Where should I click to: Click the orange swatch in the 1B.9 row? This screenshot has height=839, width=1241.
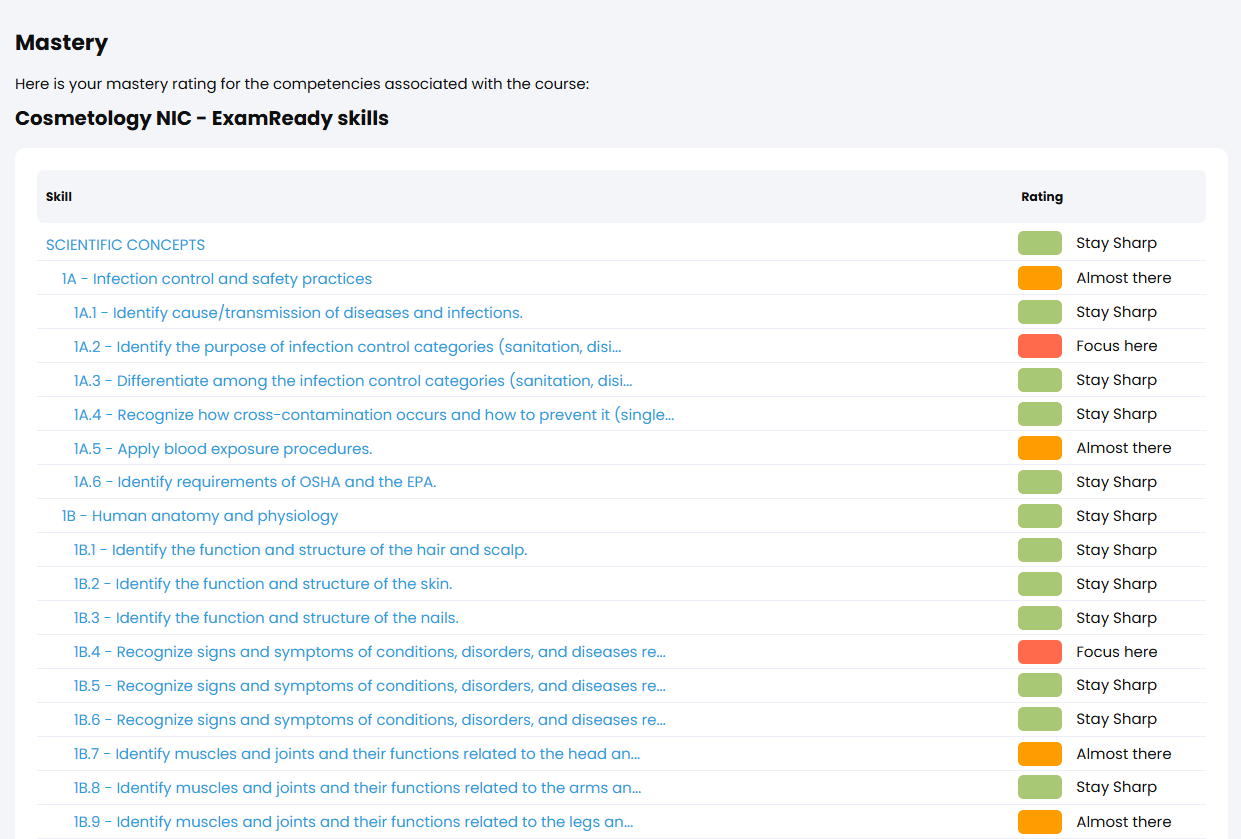1040,822
